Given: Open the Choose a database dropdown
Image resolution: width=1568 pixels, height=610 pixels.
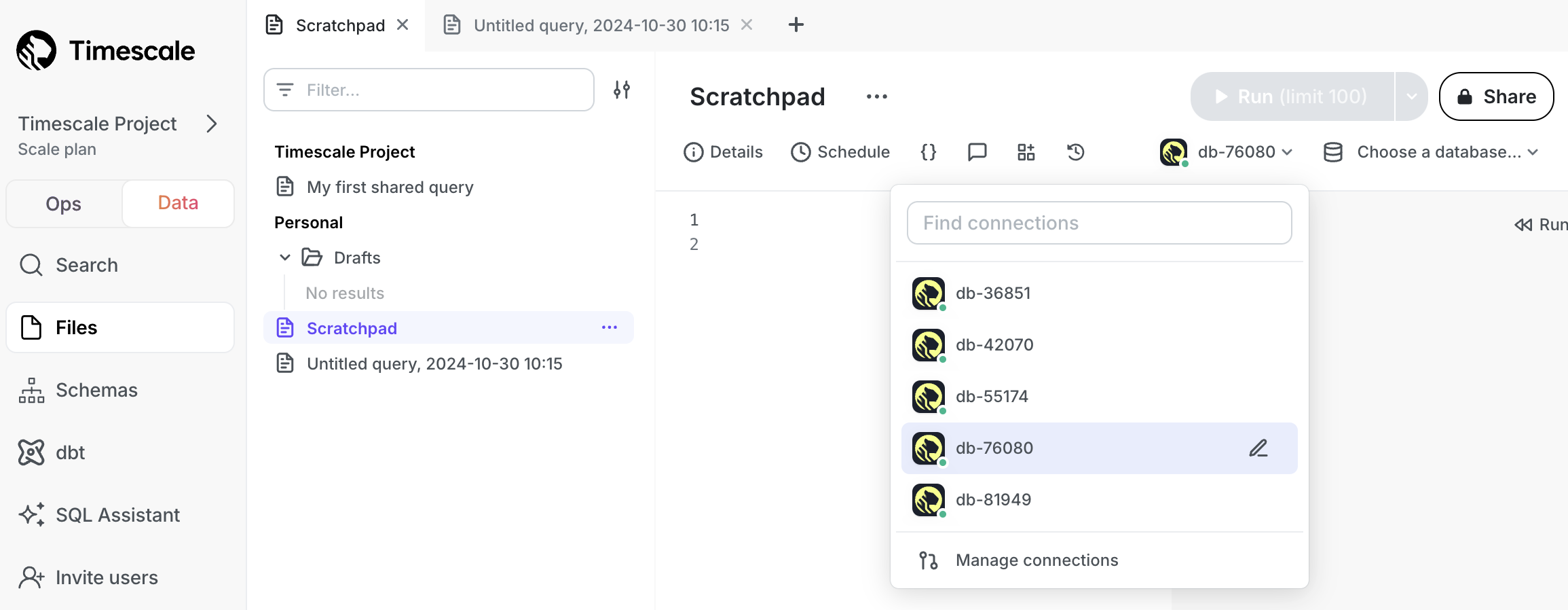Looking at the screenshot, I should pyautogui.click(x=1431, y=152).
